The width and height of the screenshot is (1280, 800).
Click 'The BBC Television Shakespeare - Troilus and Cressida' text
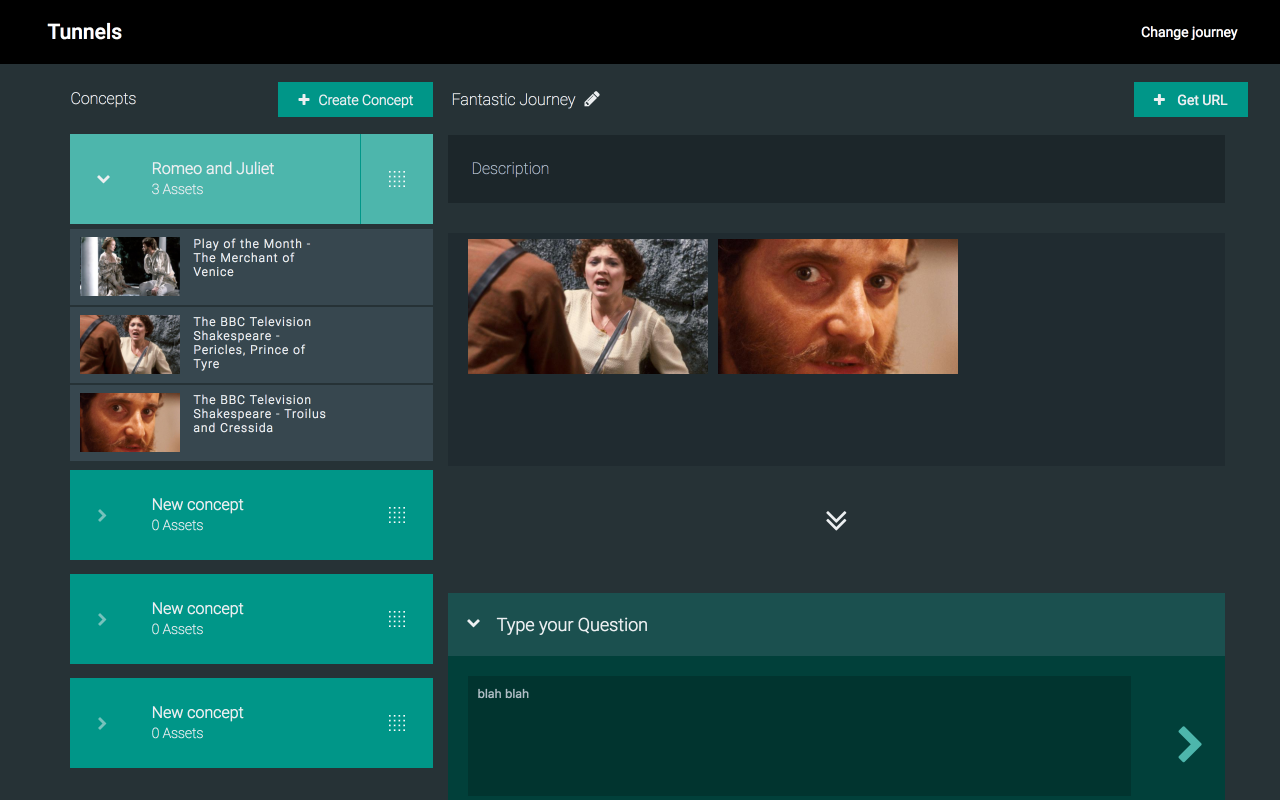(x=260, y=414)
